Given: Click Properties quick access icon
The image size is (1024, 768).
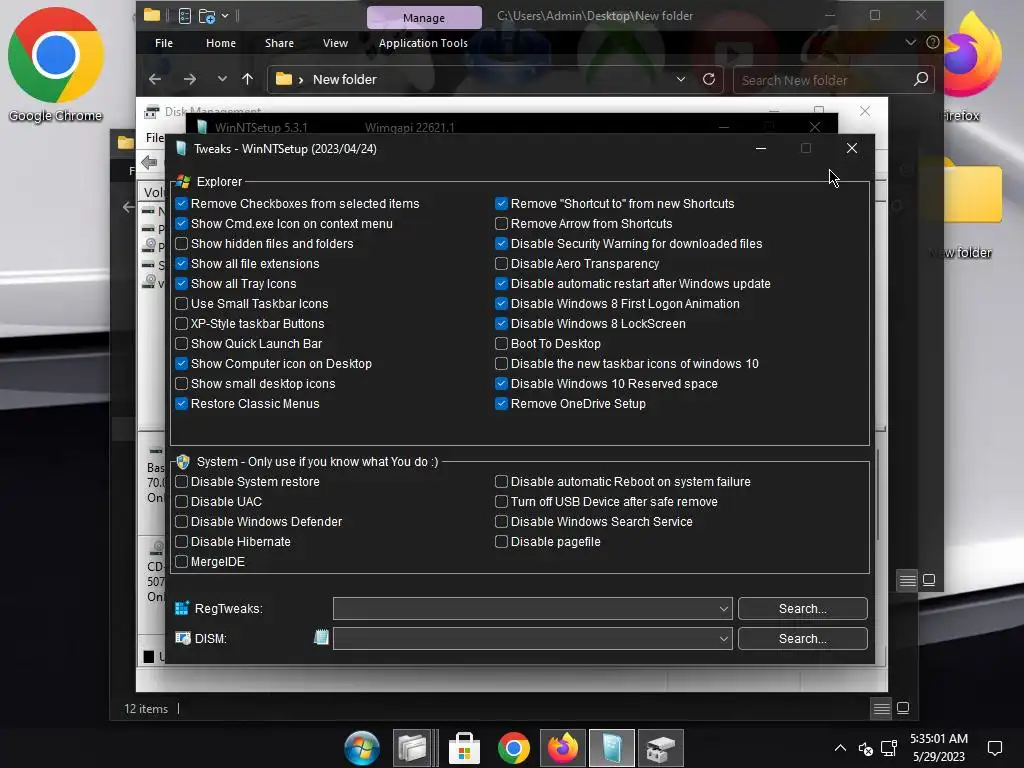Looking at the screenshot, I should [185, 16].
